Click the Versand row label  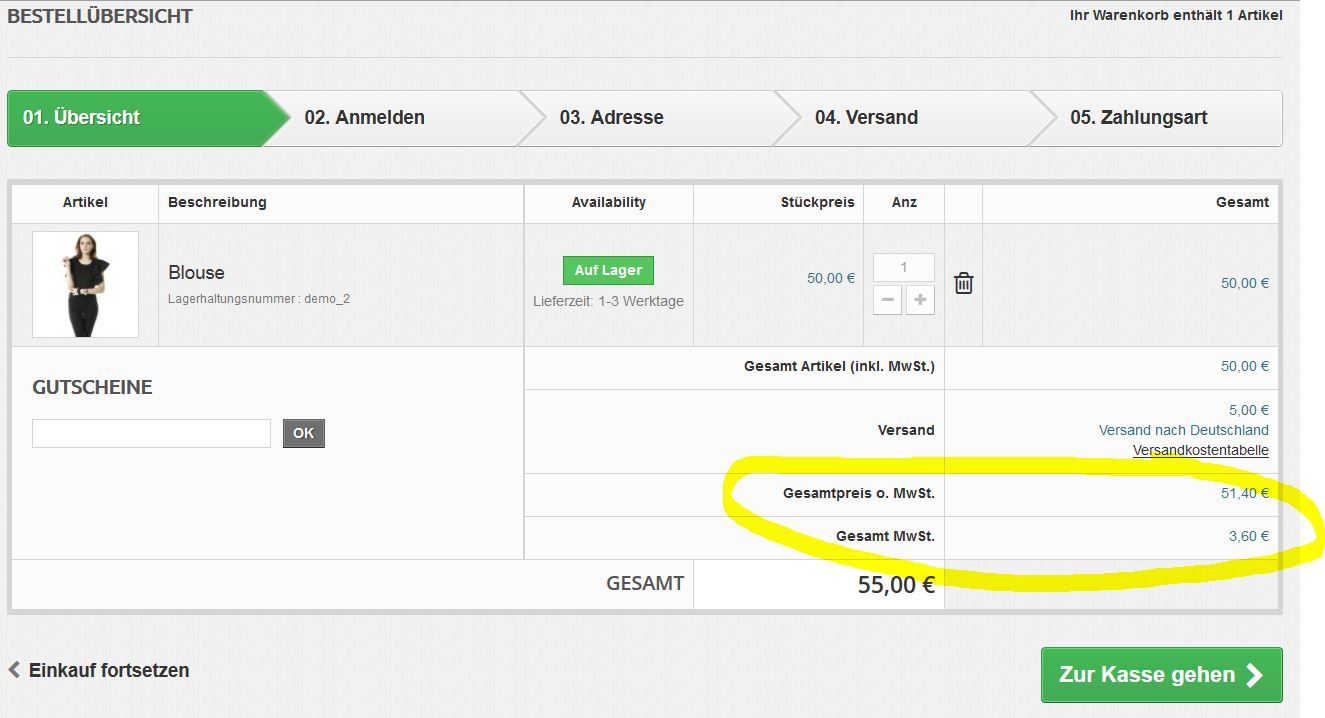click(906, 430)
